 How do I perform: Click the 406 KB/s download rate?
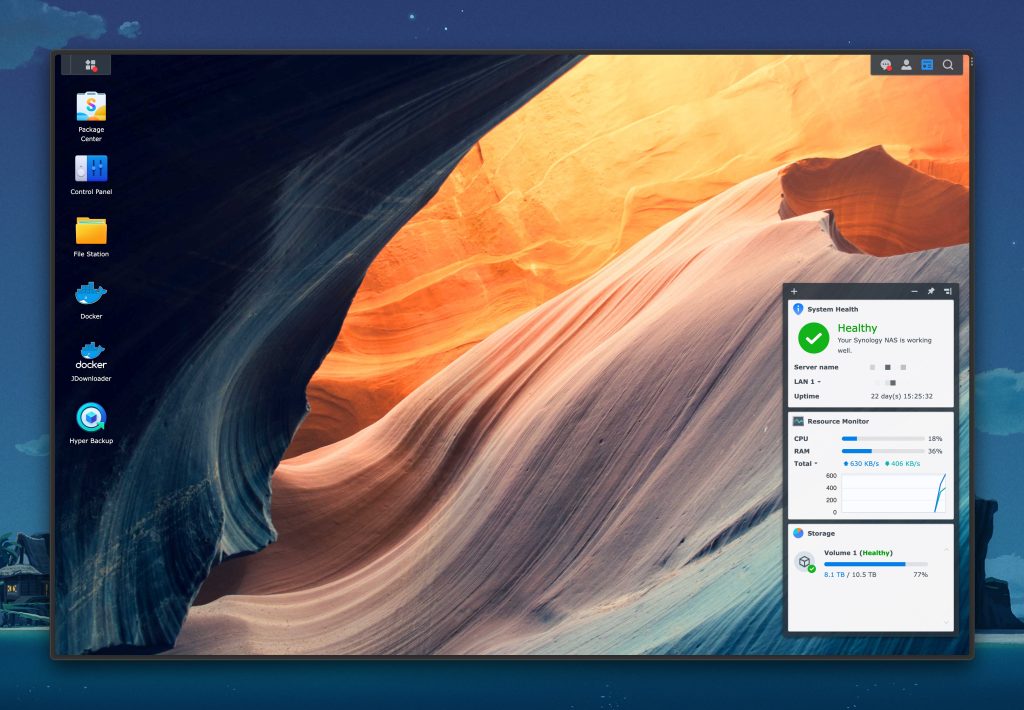pyautogui.click(x=903, y=464)
